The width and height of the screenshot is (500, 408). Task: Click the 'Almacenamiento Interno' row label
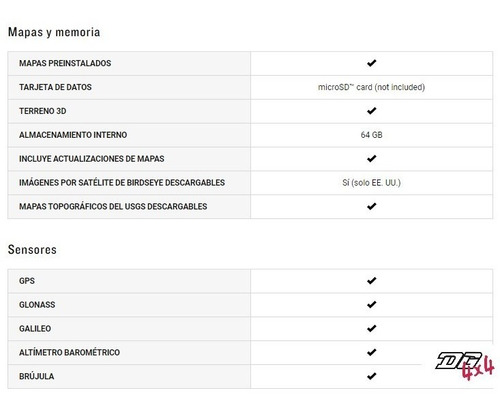(73, 135)
